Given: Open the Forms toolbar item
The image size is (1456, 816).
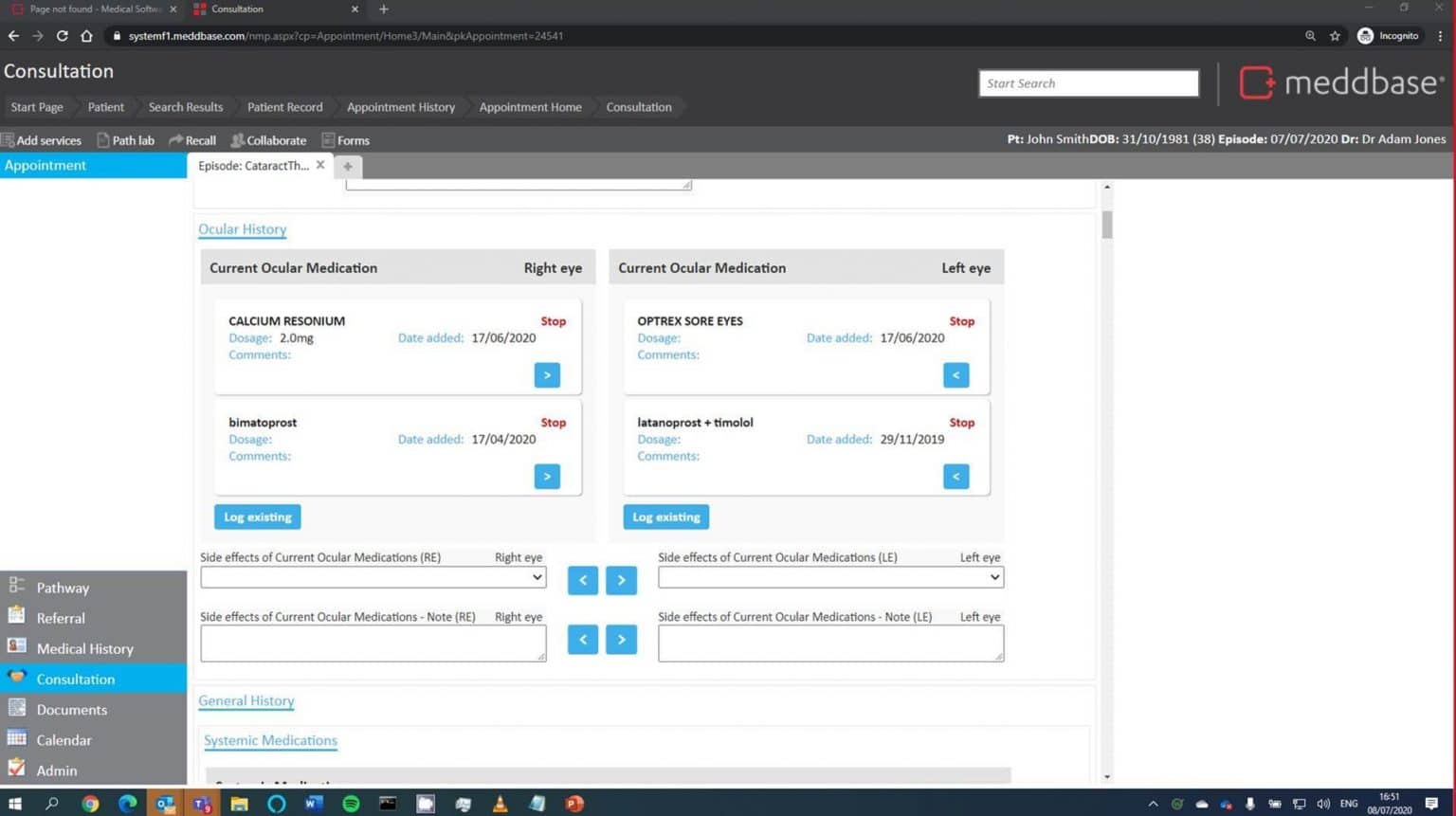Looking at the screenshot, I should point(346,139).
